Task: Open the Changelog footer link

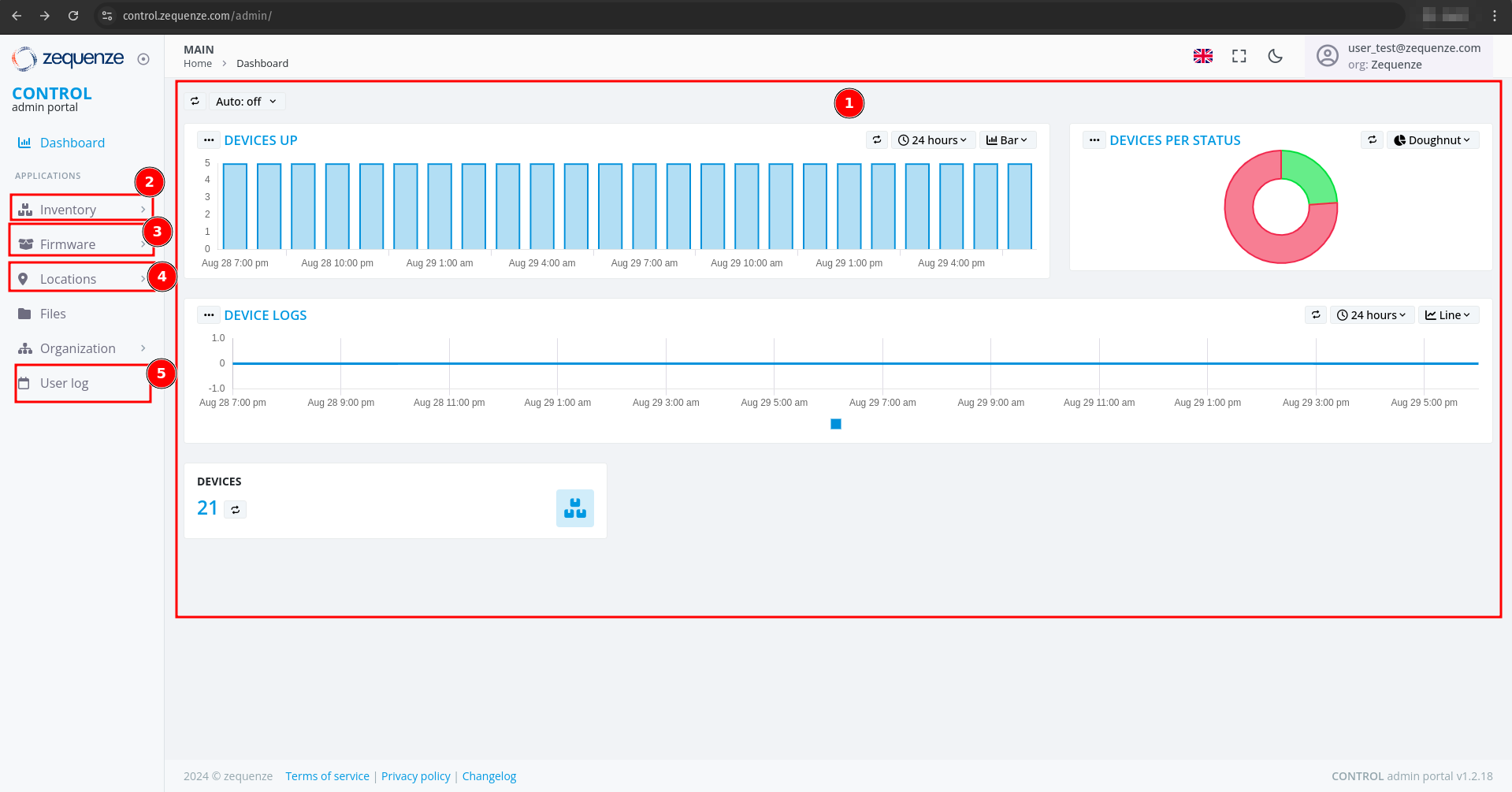Action: (489, 776)
